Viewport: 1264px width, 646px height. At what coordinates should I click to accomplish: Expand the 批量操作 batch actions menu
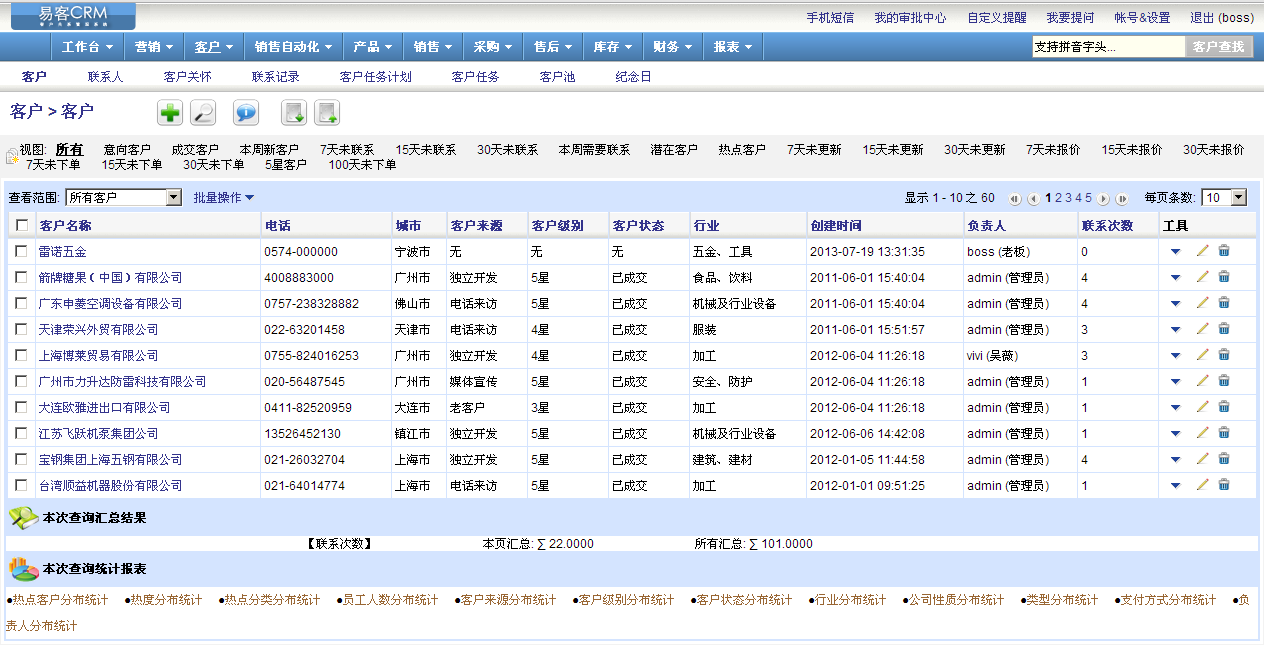[x=223, y=198]
